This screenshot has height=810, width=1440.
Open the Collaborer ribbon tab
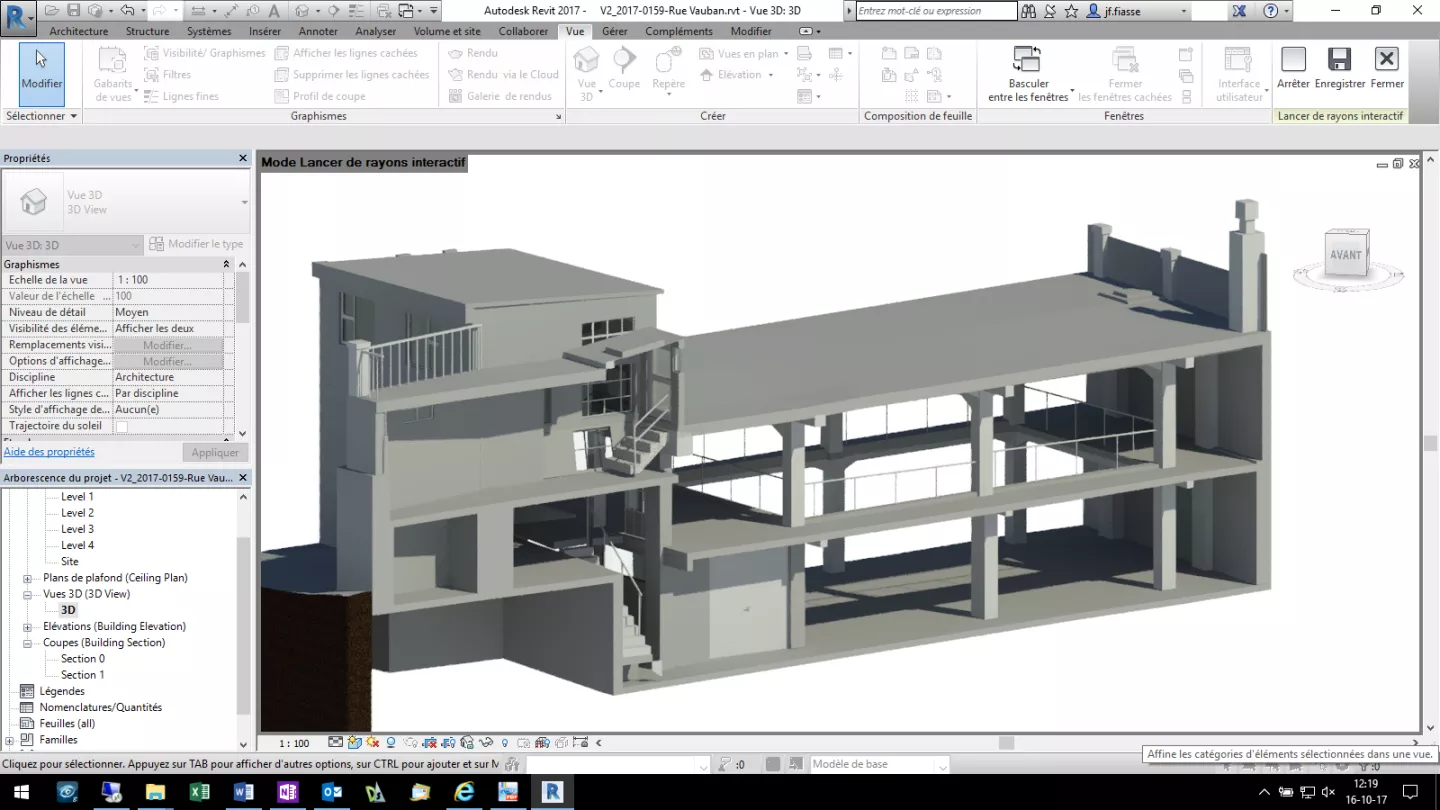click(x=523, y=31)
